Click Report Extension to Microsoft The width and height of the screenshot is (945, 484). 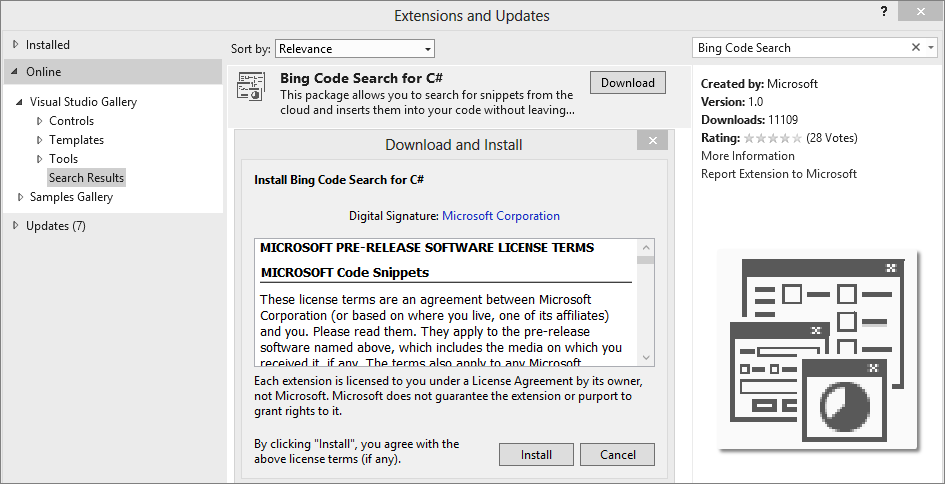pyautogui.click(x=779, y=174)
